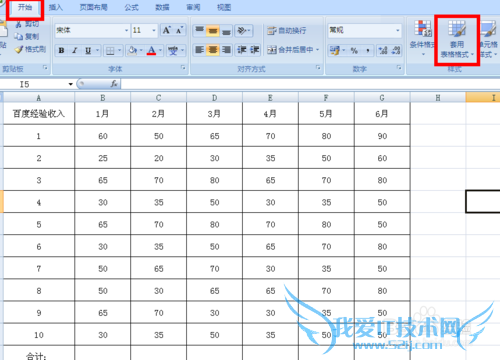Align cell text to the left
Screen dimensions: 500x360
click(200, 50)
